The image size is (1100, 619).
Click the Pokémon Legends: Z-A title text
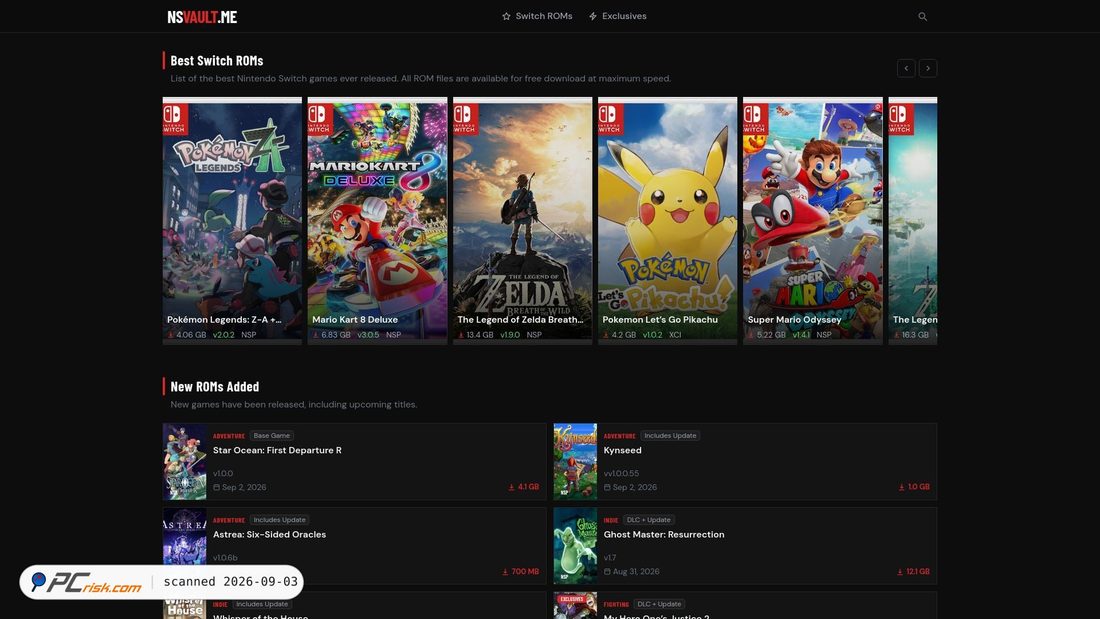(x=224, y=319)
